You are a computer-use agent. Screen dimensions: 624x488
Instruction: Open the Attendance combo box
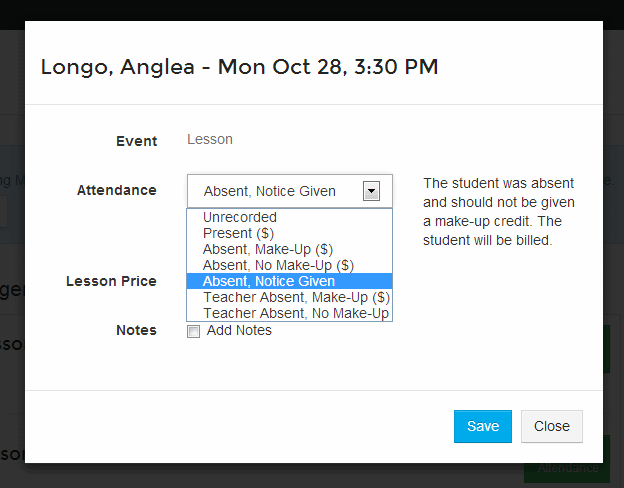pos(290,191)
